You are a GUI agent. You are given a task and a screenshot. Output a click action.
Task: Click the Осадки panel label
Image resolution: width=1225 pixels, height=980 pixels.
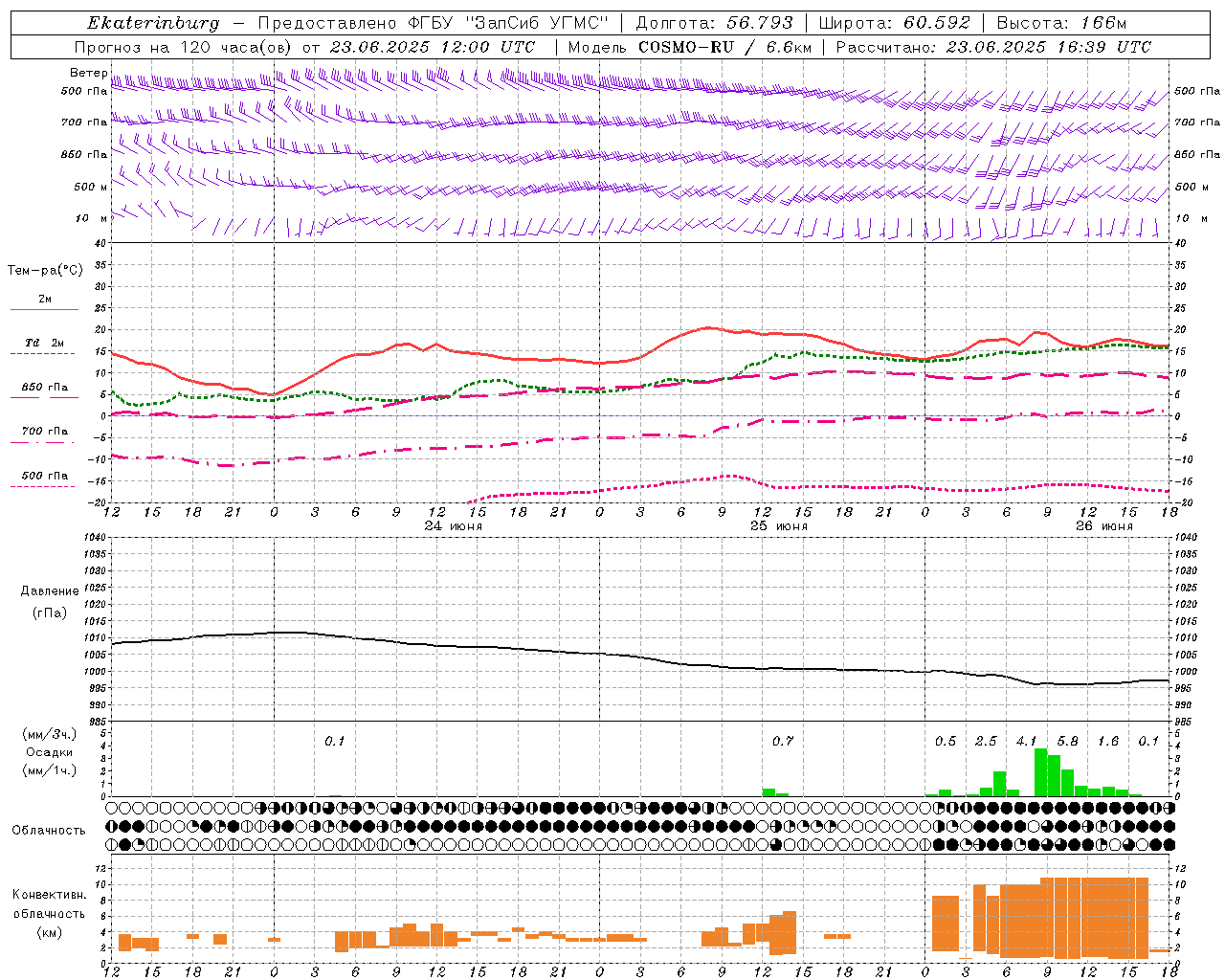pyautogui.click(x=50, y=752)
